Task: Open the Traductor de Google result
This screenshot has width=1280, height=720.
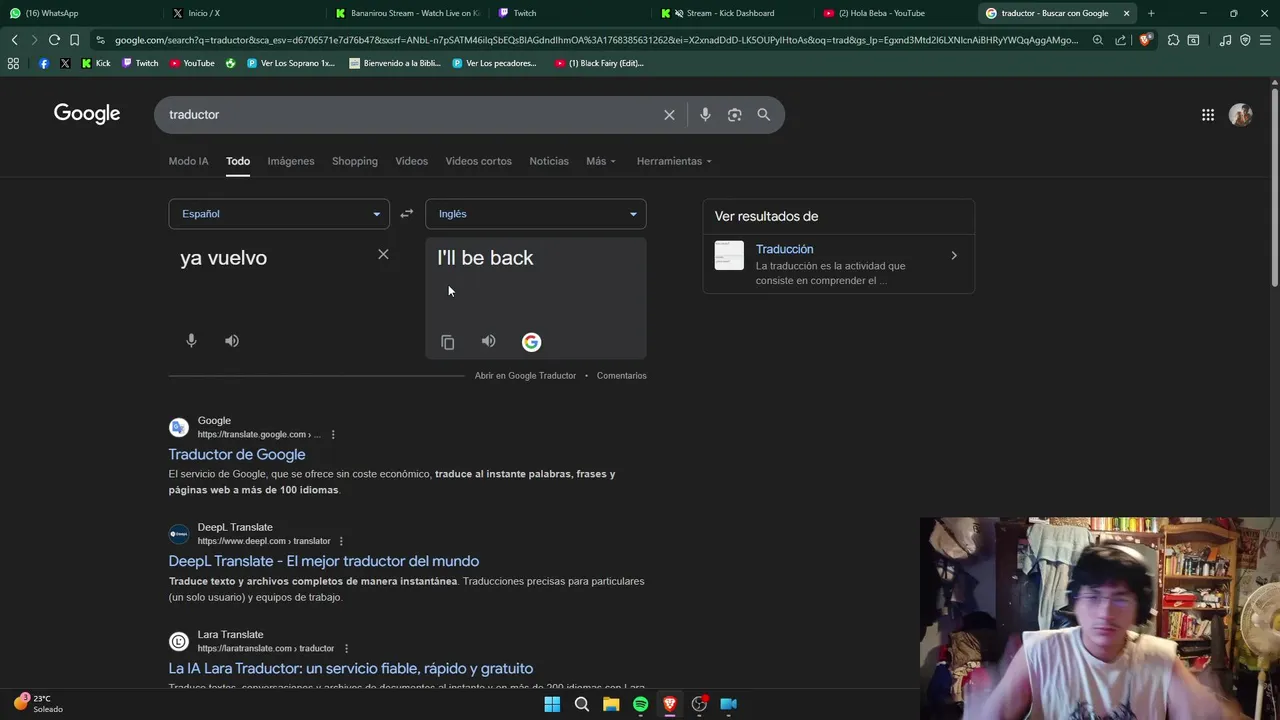Action: click(x=237, y=455)
